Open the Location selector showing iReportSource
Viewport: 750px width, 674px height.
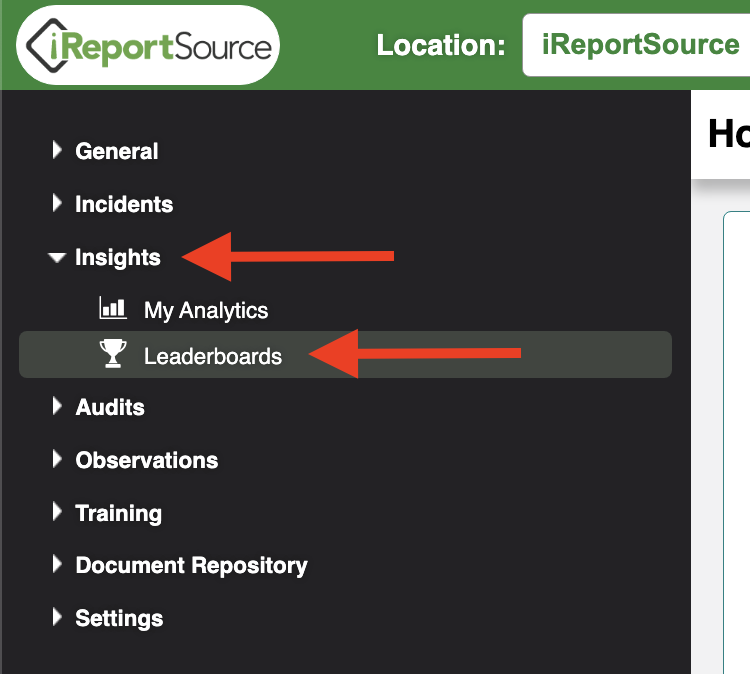(636, 45)
